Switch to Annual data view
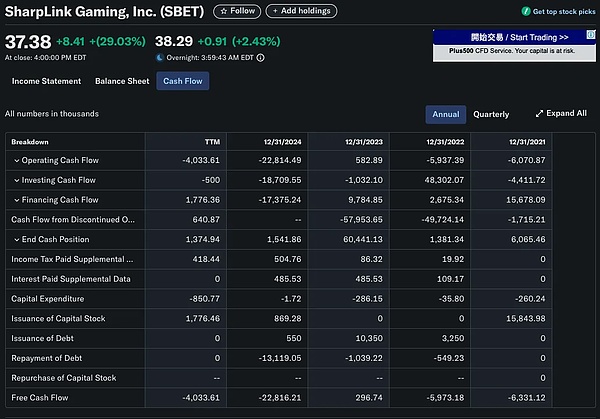Image resolution: width=600 pixels, height=419 pixels. tap(445, 114)
